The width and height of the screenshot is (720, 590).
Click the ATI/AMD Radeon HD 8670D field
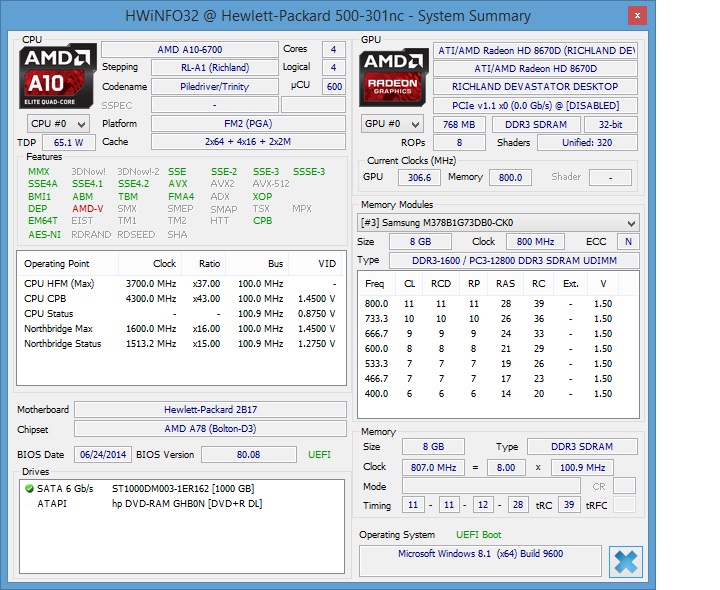tap(535, 68)
